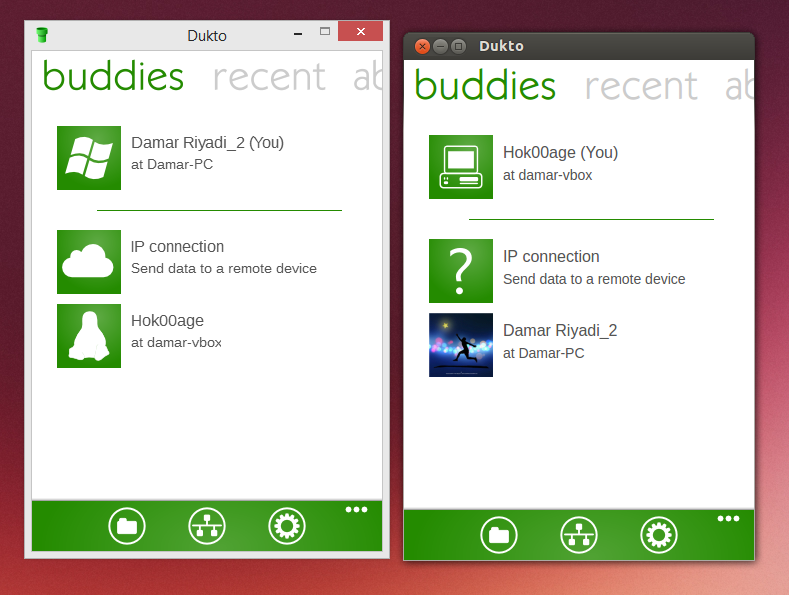Click 'at Damar-PC' text in left window
789x595 pixels.
point(172,165)
